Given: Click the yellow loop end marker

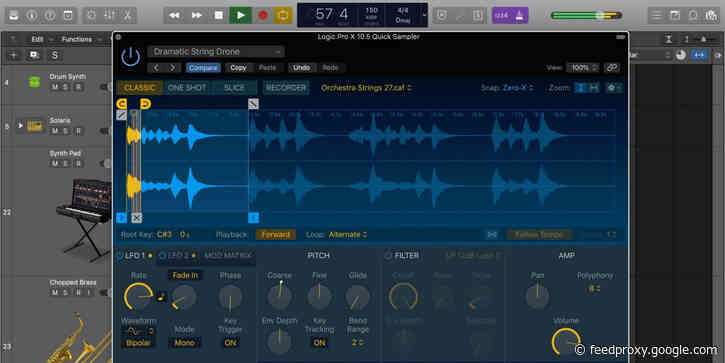Looking at the screenshot, I should pyautogui.click(x=145, y=104).
